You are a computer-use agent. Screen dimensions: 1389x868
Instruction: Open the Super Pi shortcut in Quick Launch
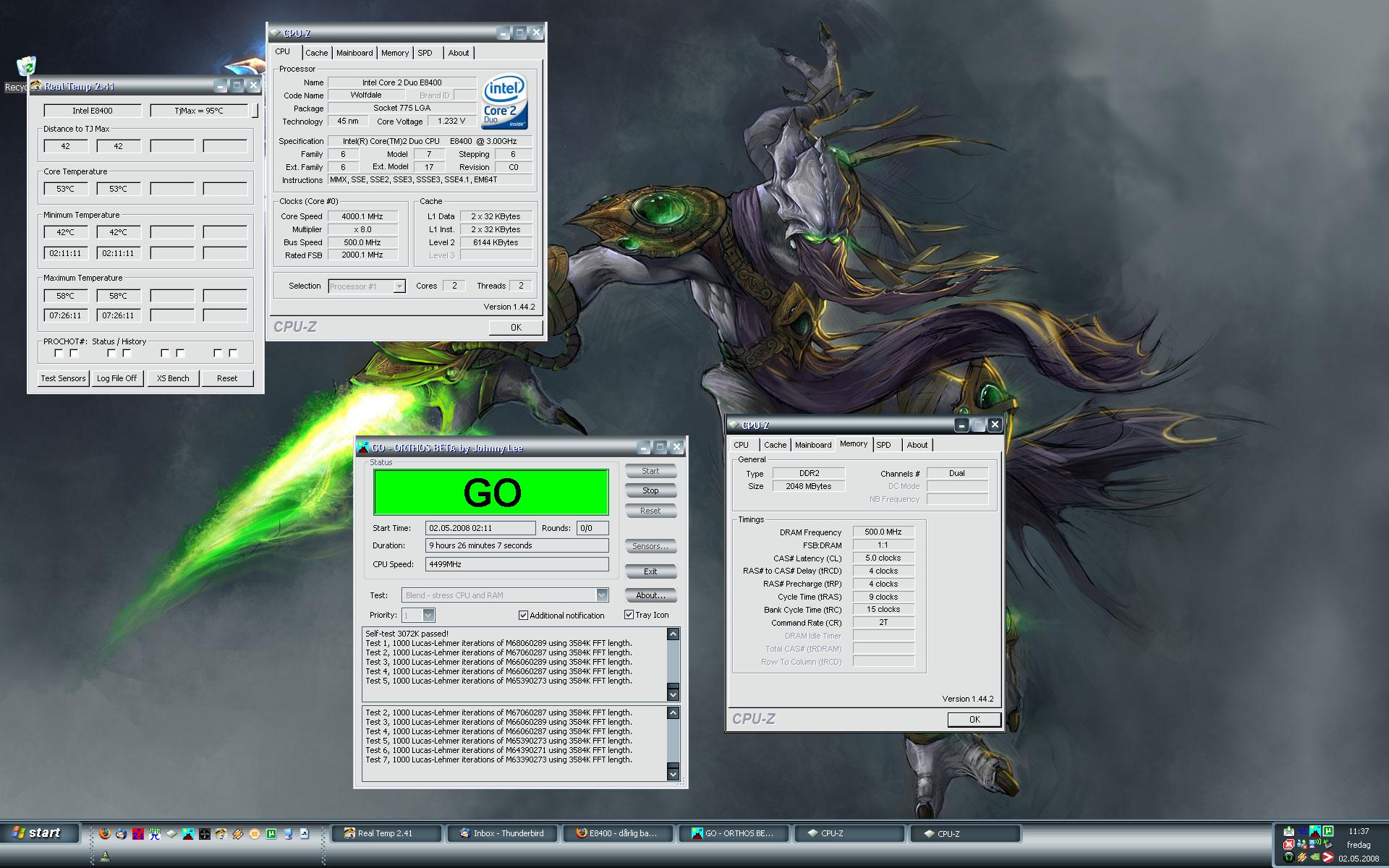click(155, 833)
